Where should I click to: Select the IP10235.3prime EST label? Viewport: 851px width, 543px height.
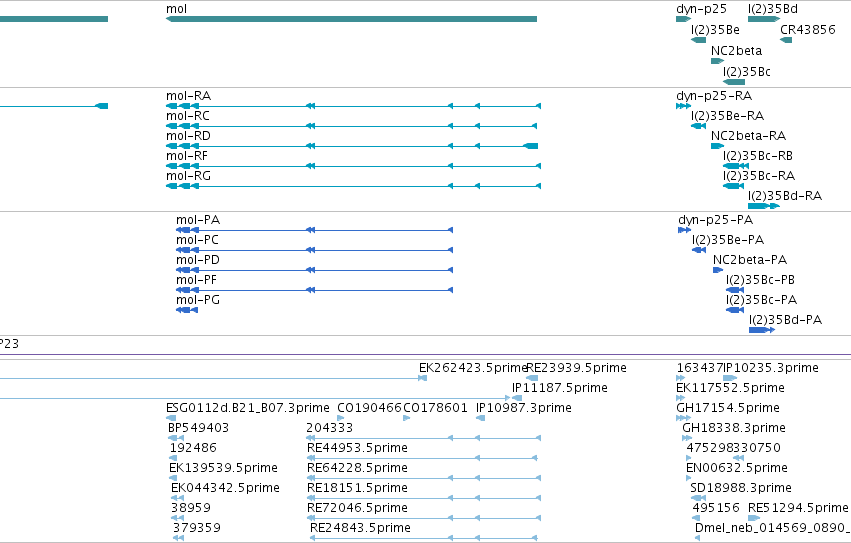(771, 369)
